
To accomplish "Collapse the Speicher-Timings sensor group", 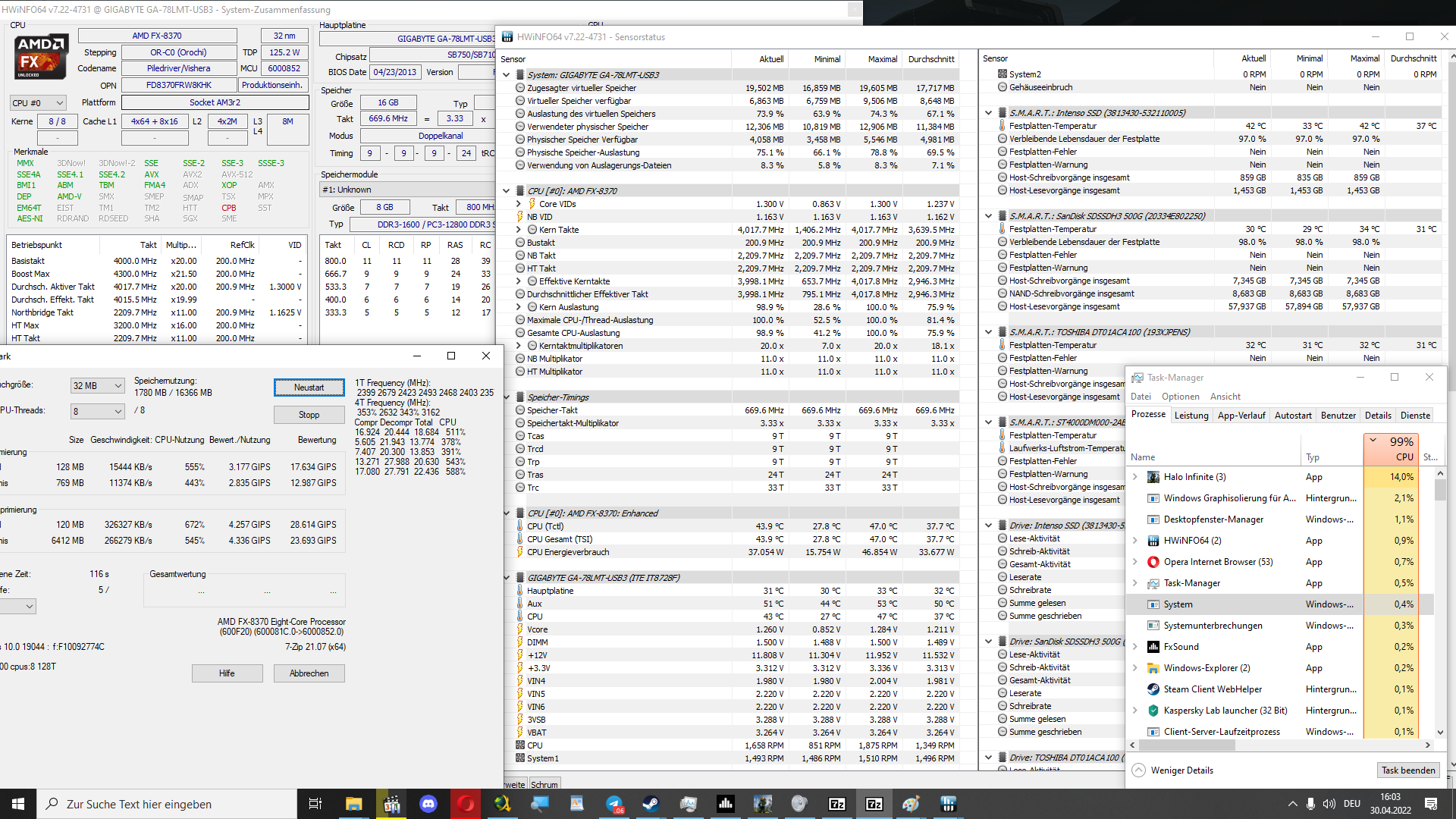I will click(x=507, y=397).
